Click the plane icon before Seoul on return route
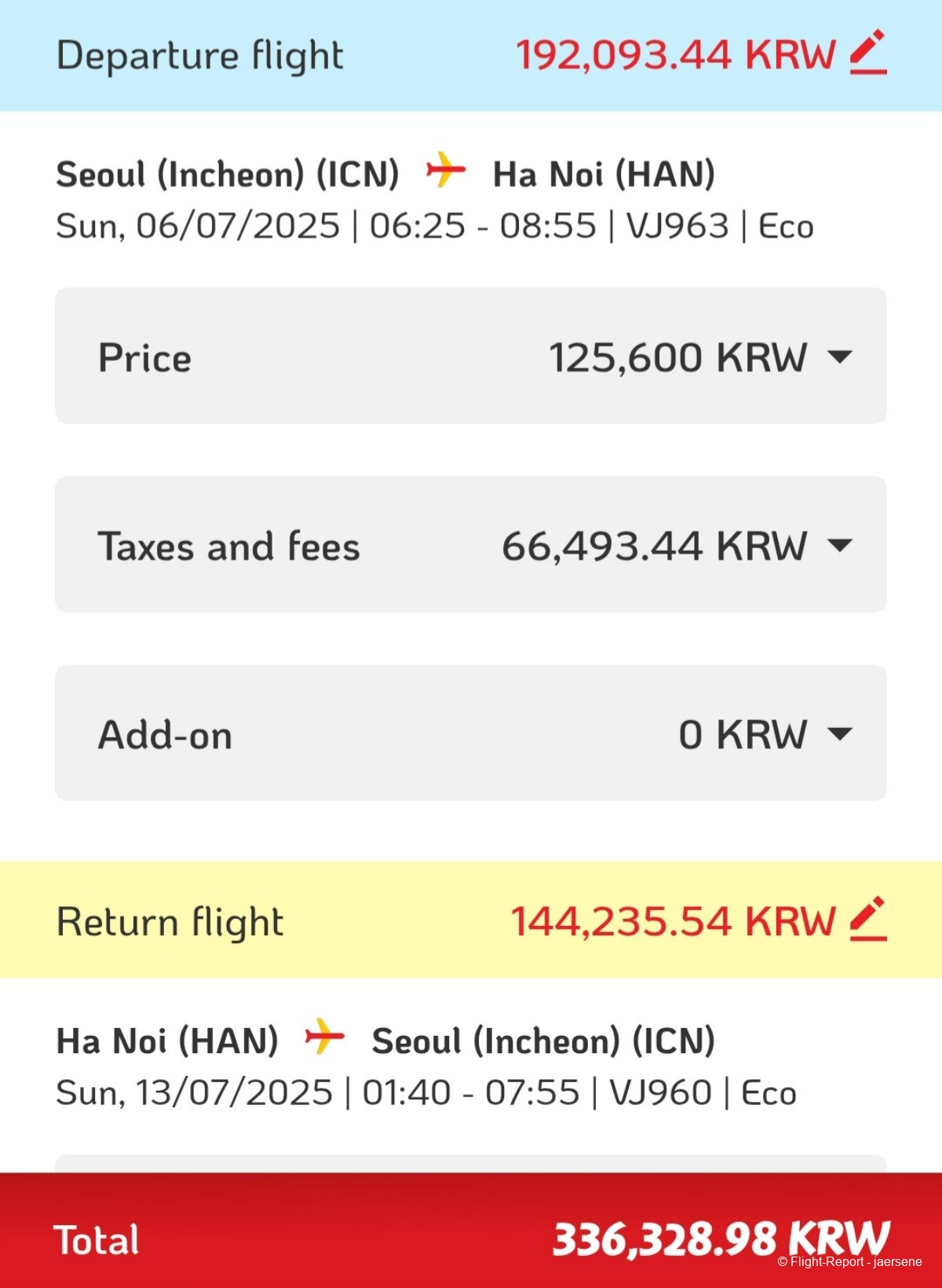 [x=324, y=1037]
